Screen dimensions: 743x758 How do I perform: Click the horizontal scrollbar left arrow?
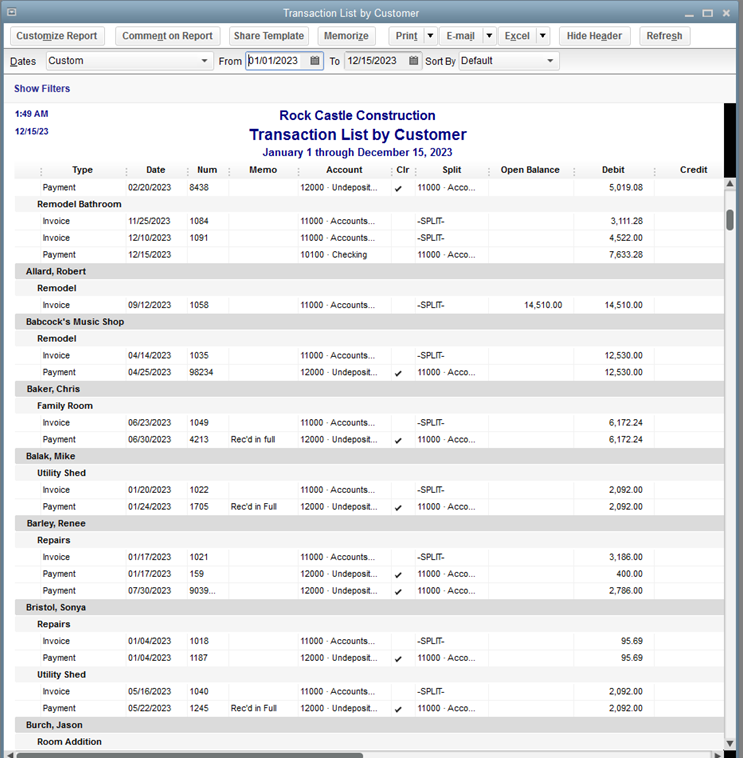pos(10,755)
